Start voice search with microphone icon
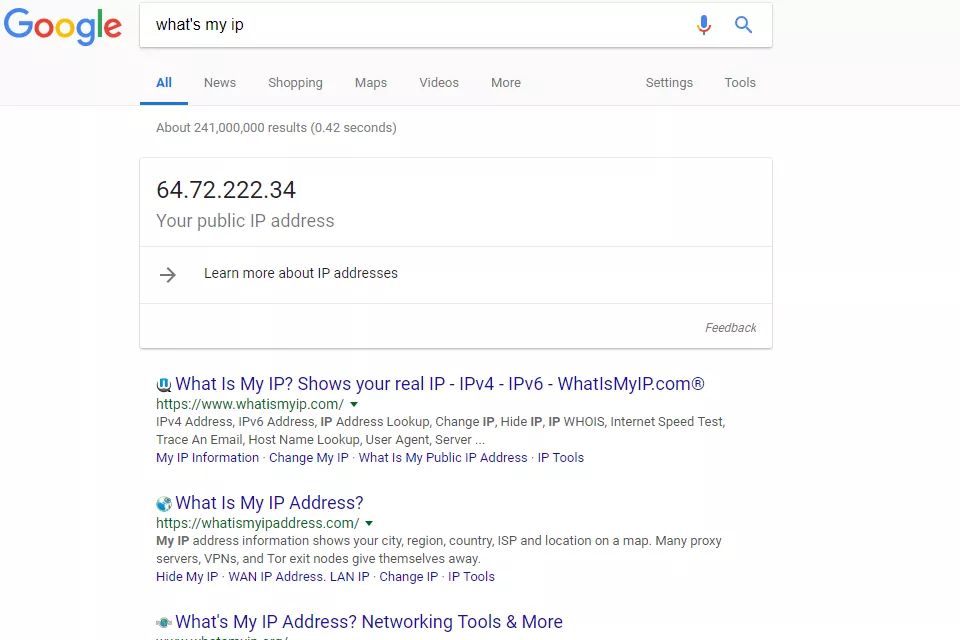960x640 pixels. (704, 25)
